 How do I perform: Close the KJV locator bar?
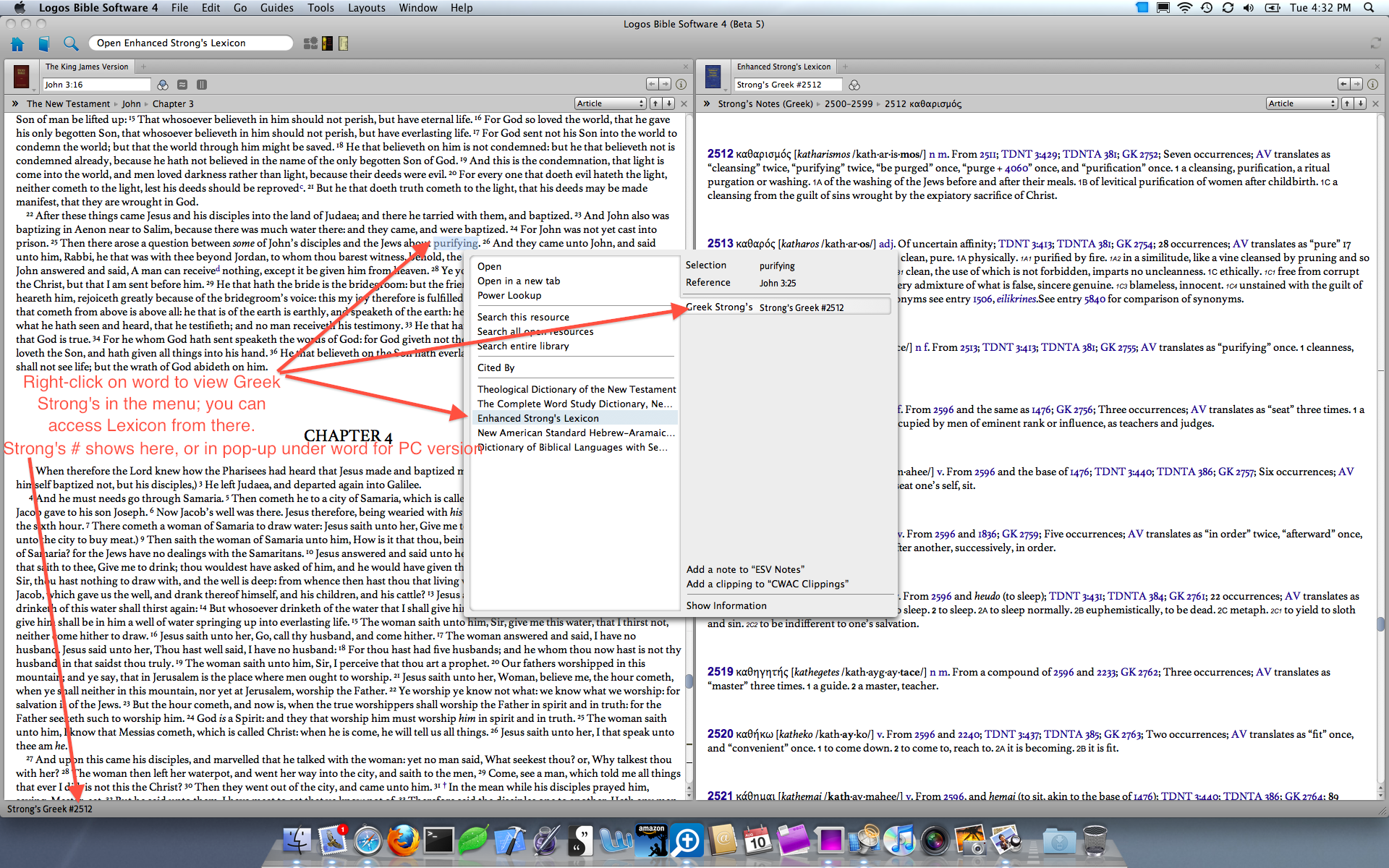pos(684,103)
